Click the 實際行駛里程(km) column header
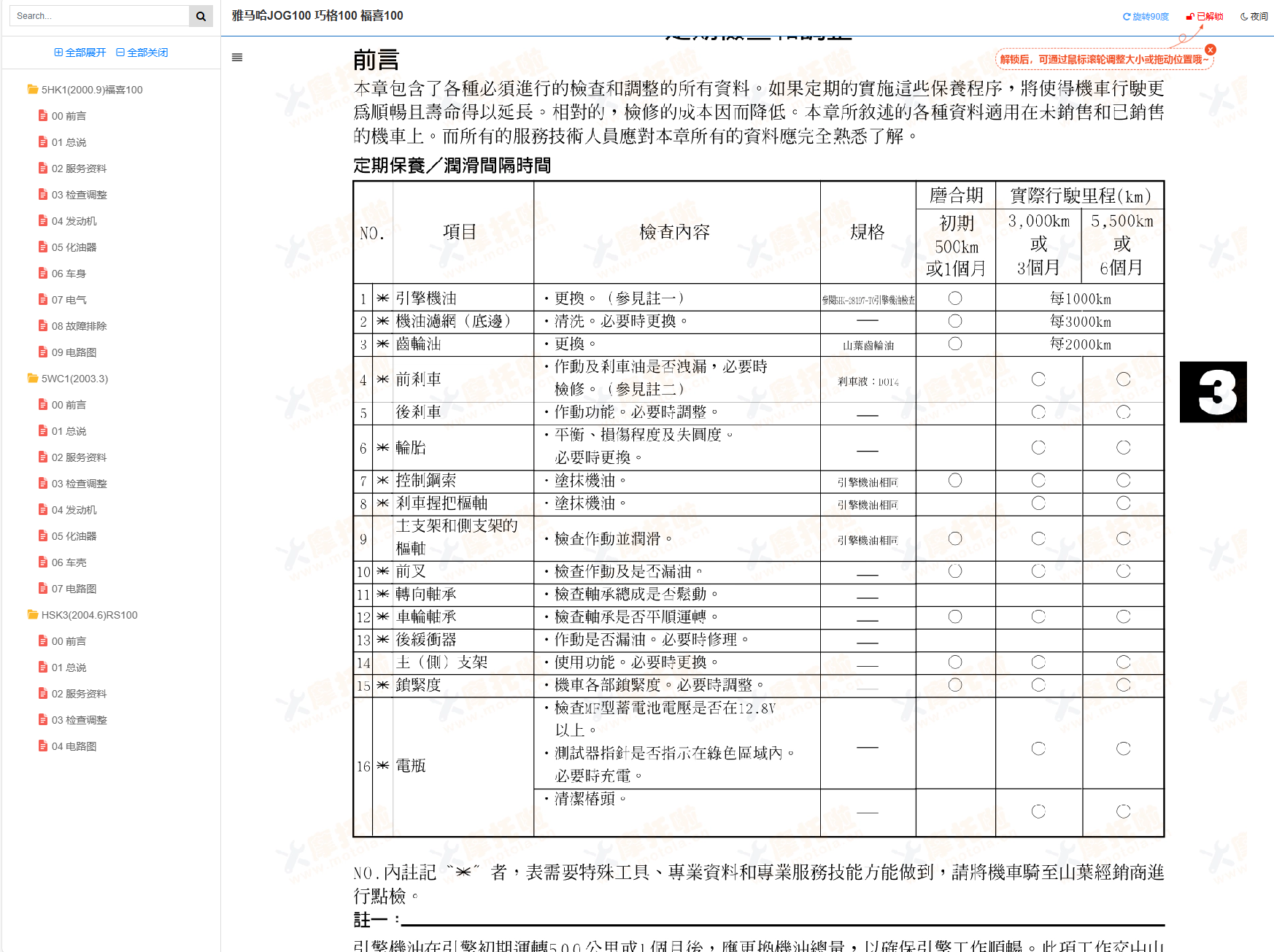 pyautogui.click(x=1081, y=196)
